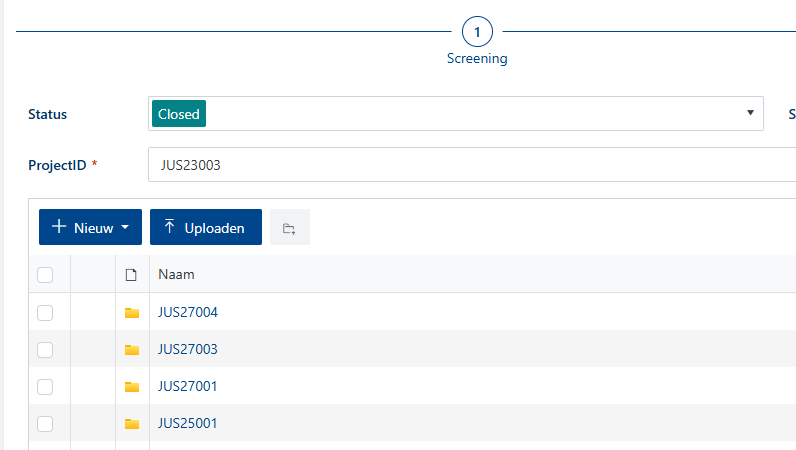This screenshot has width=796, height=450.
Task: Open the JUS27001 folder link
Action: click(188, 387)
